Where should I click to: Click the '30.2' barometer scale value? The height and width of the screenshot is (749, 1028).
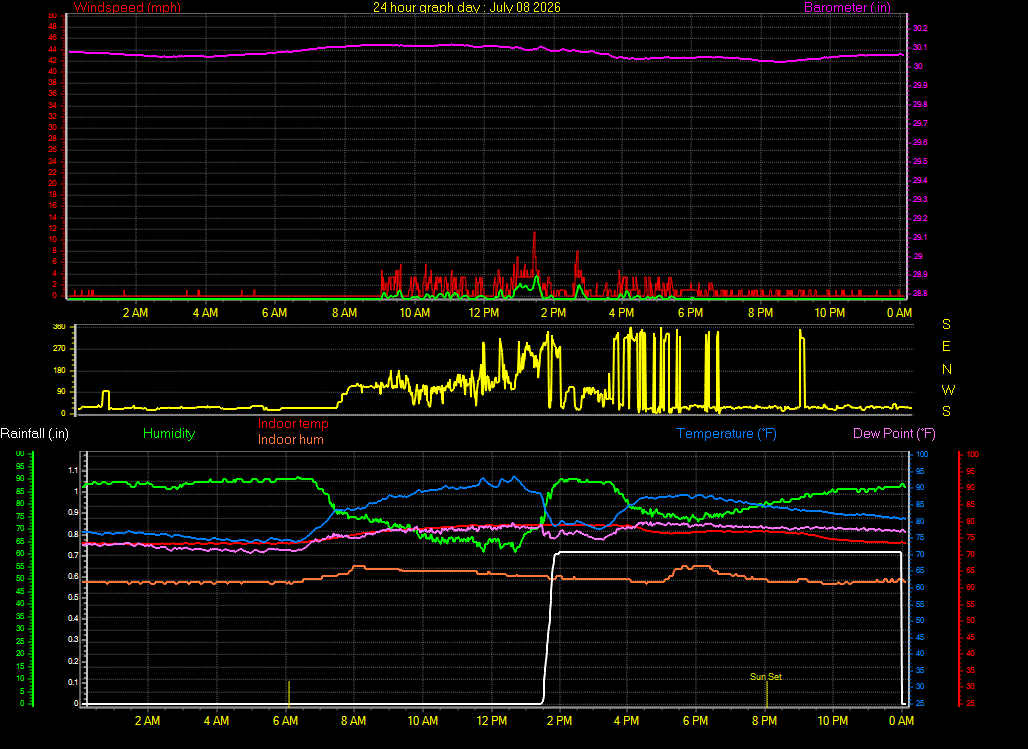pyautogui.click(x=920, y=28)
